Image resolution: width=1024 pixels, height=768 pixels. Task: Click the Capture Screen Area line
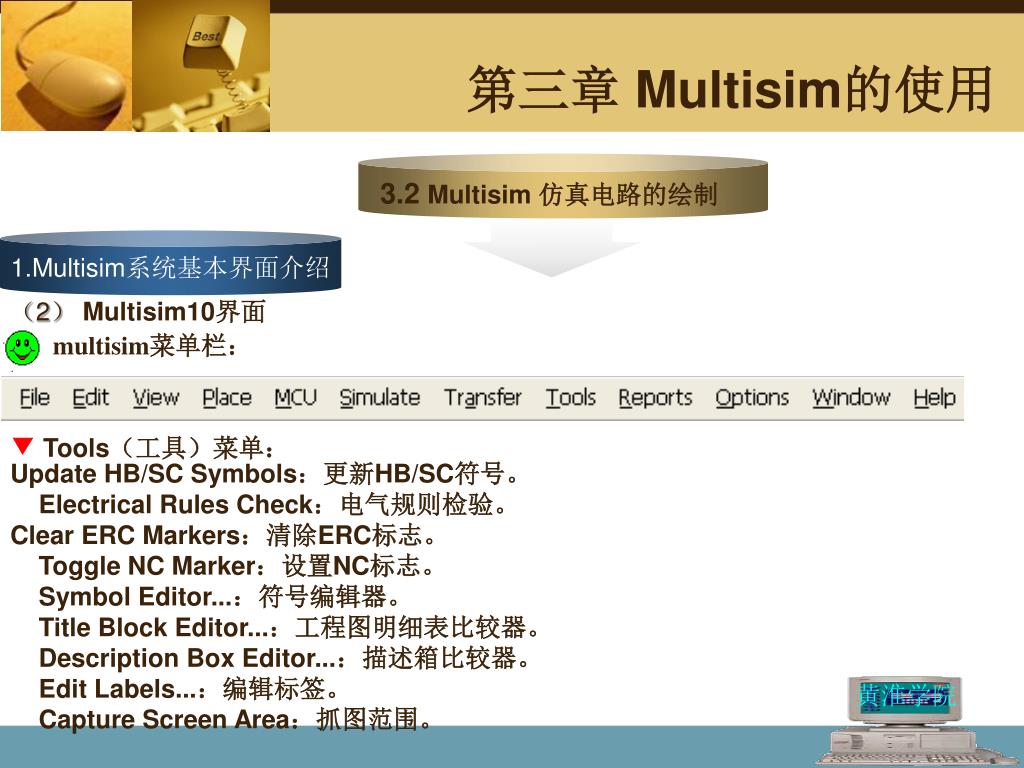click(x=235, y=720)
